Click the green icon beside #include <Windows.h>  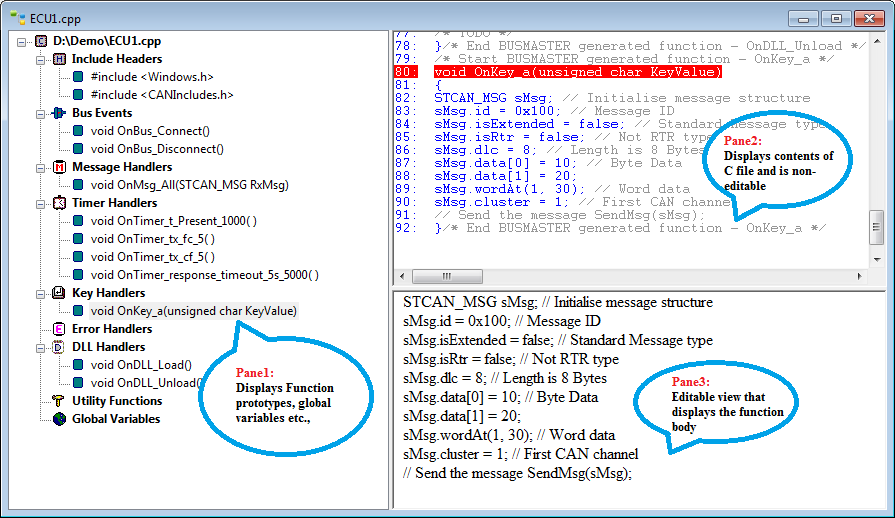tap(78, 77)
